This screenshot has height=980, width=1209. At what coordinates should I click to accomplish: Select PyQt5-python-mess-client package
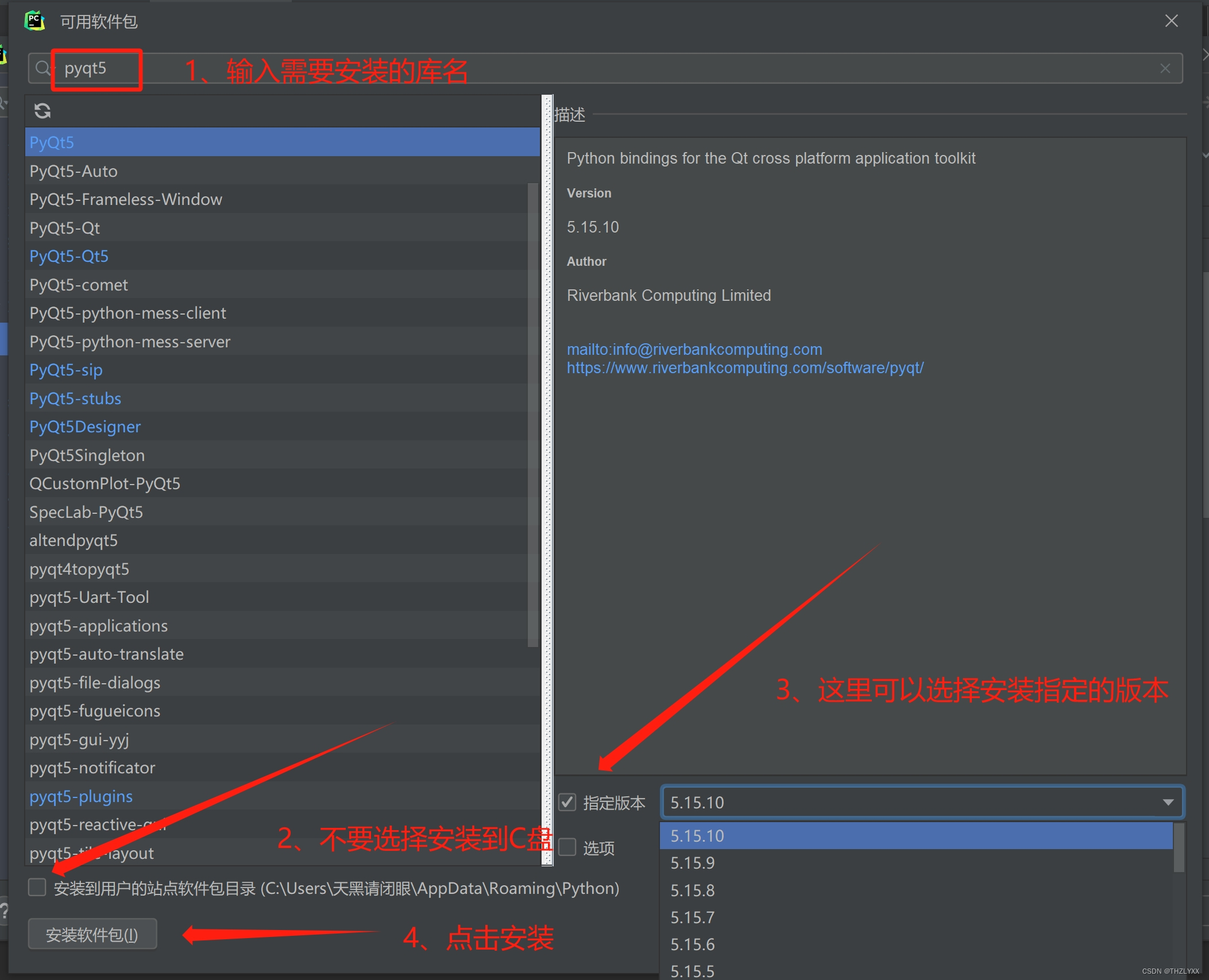[277, 312]
